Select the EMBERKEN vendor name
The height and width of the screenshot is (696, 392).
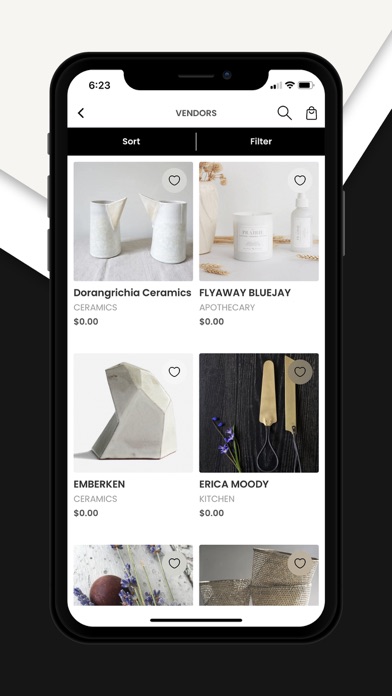coord(99,484)
